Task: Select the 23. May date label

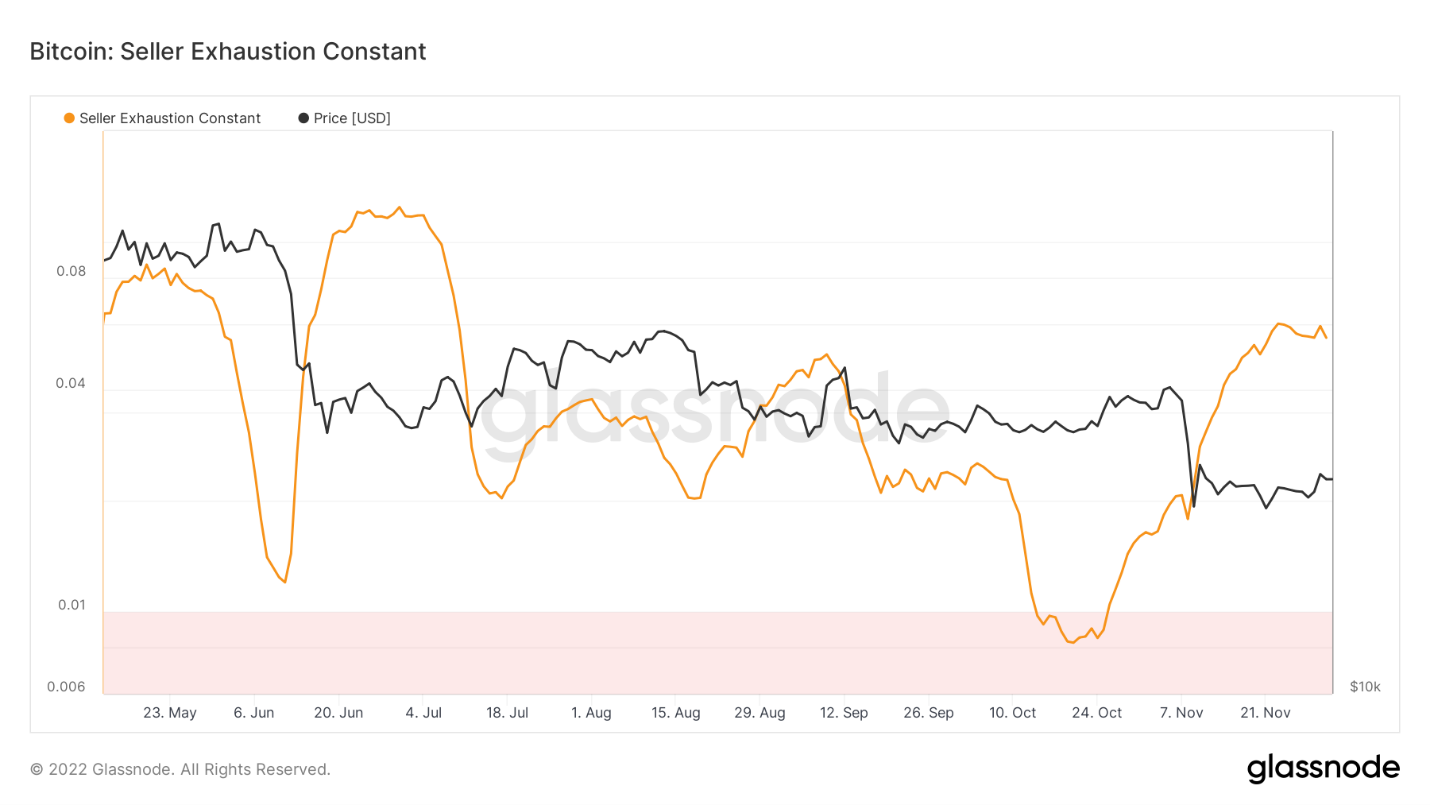Action: pos(170,713)
